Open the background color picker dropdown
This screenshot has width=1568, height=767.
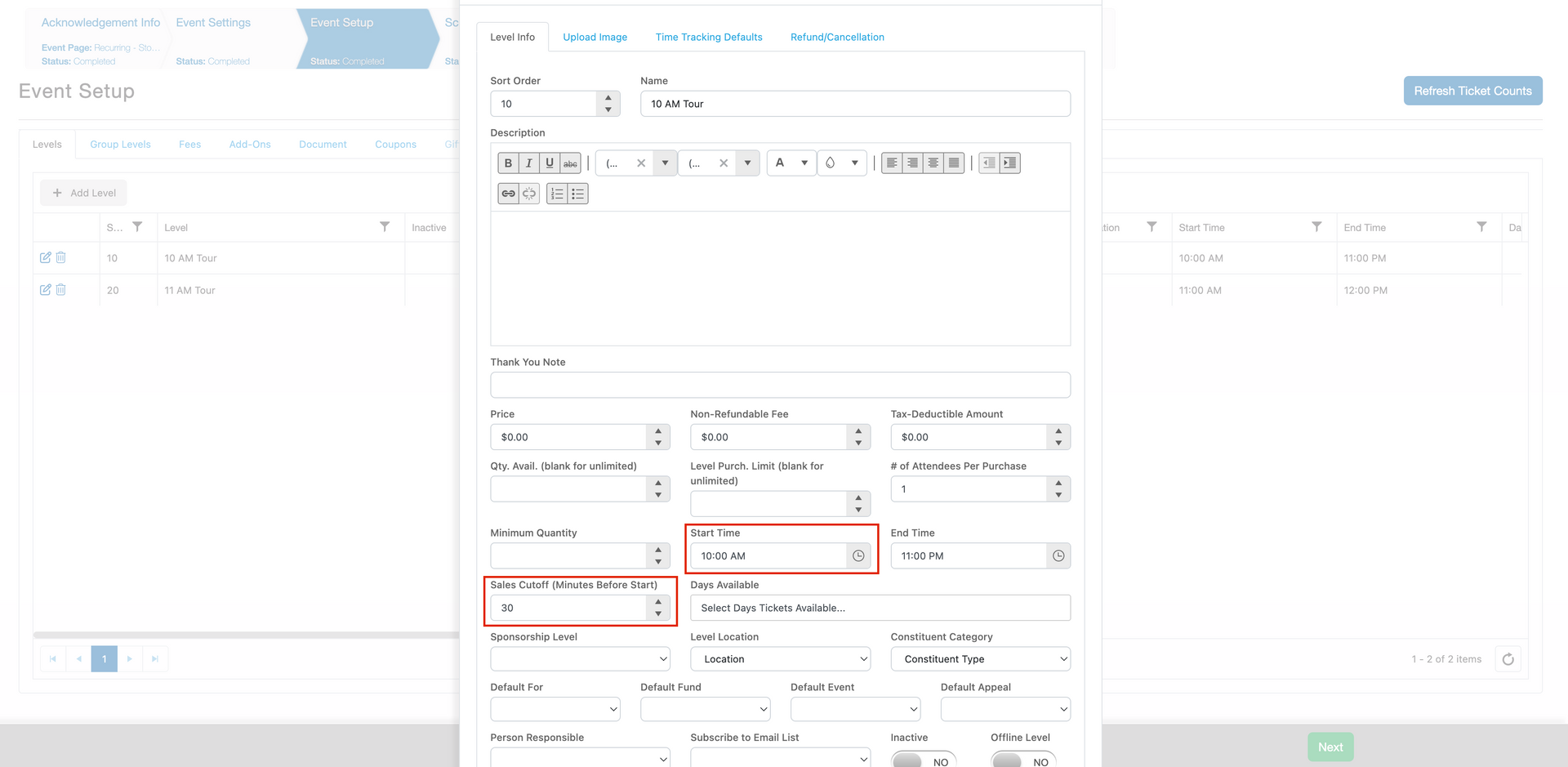point(854,163)
